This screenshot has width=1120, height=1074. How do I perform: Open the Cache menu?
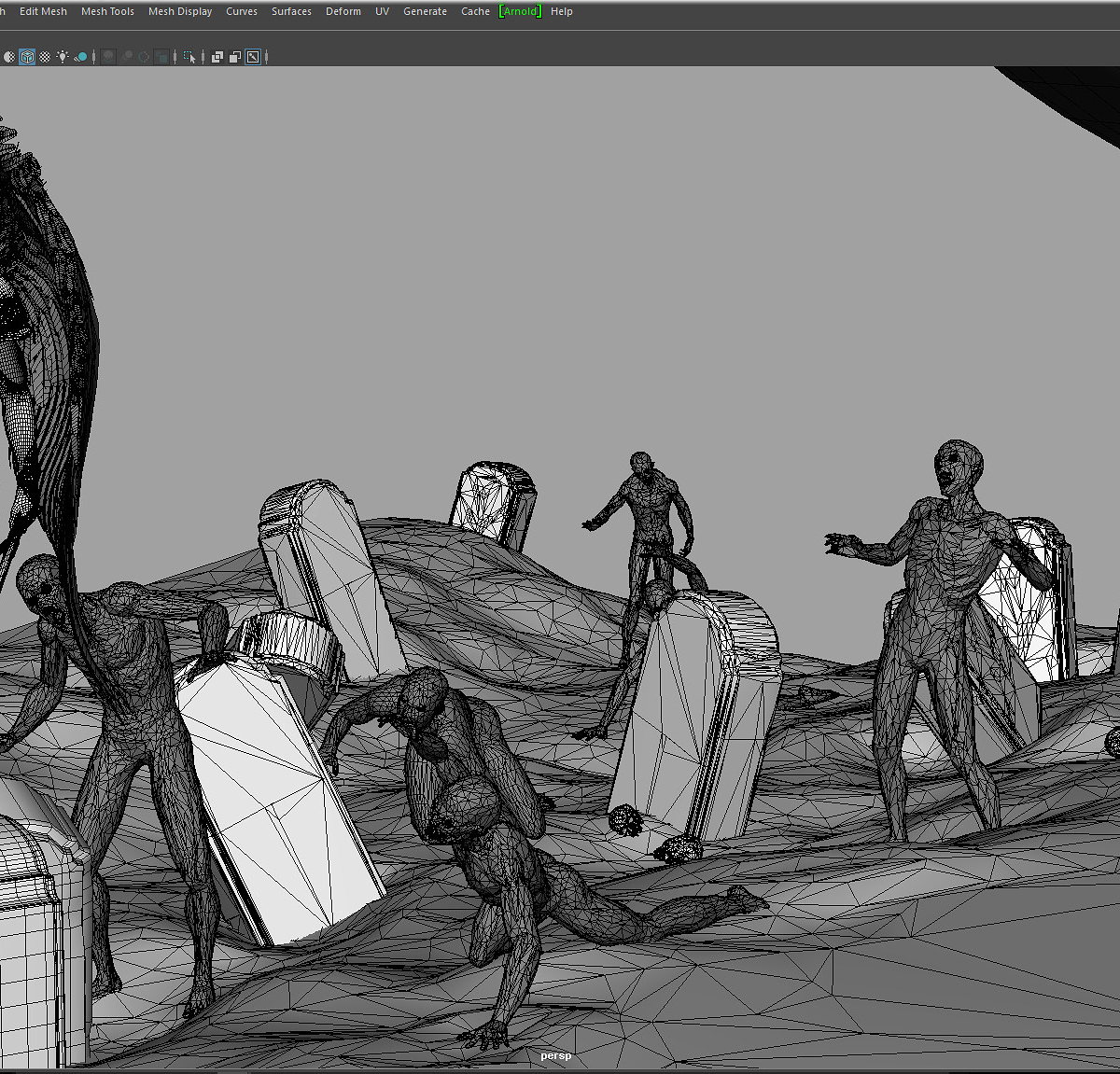(475, 11)
